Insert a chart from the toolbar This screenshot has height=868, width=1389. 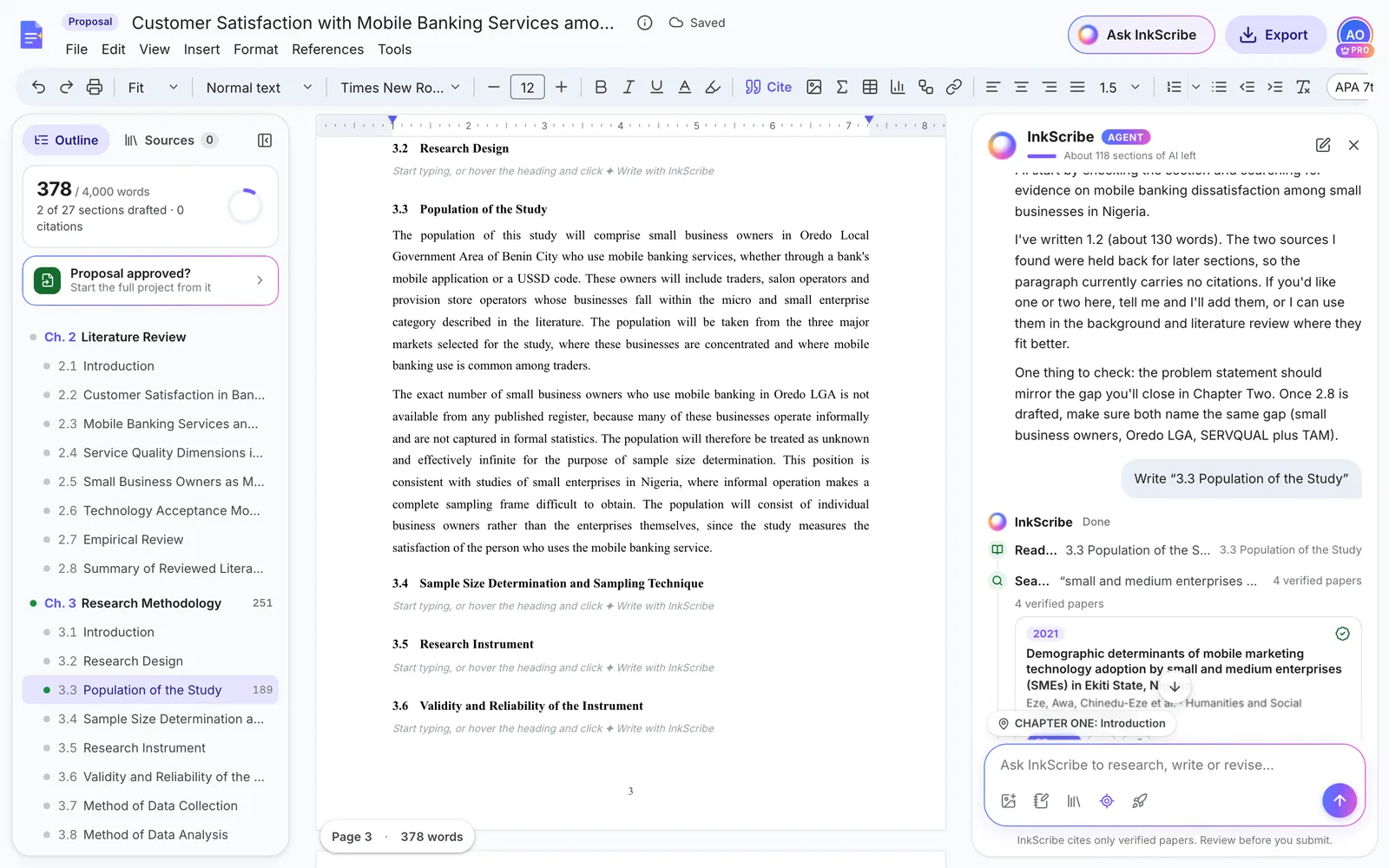[898, 87]
